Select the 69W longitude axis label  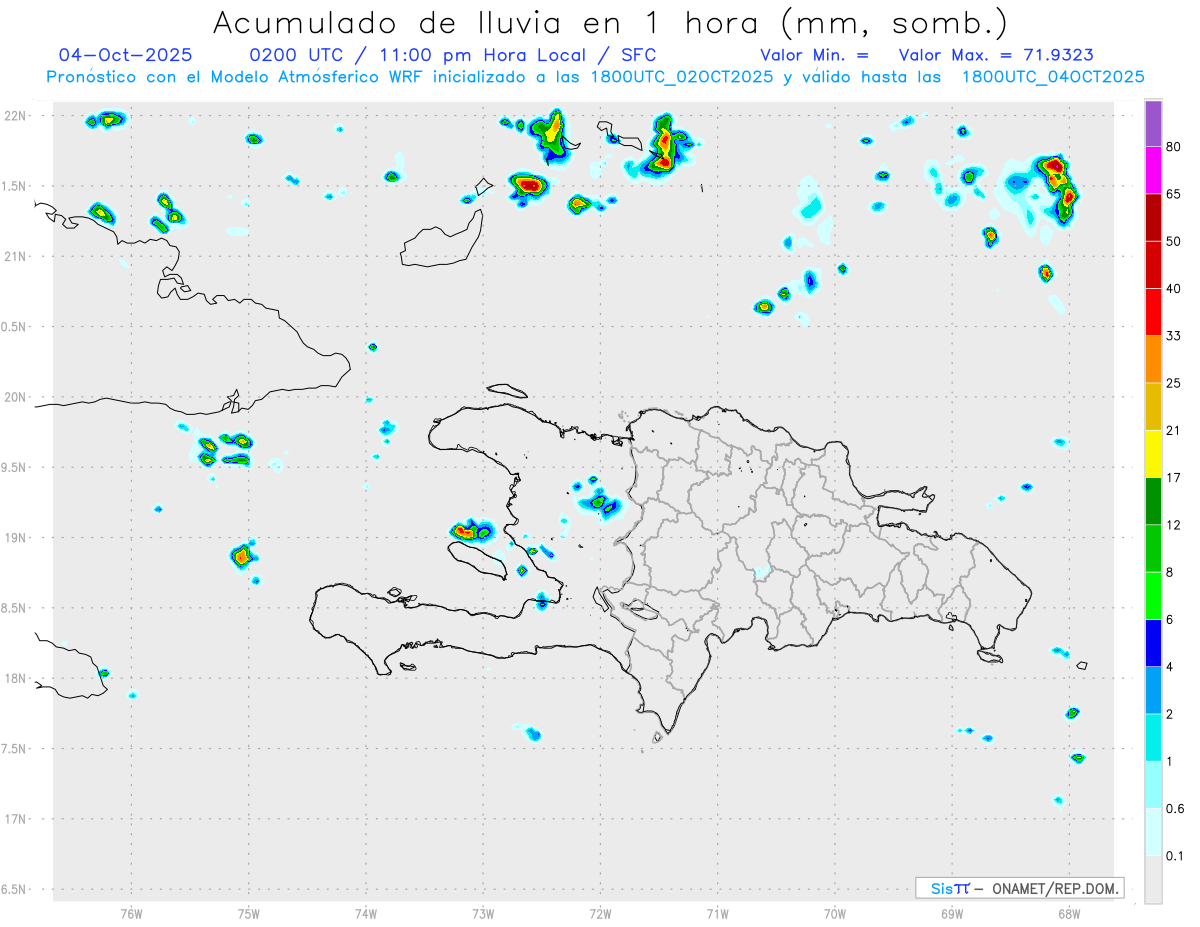(952, 913)
